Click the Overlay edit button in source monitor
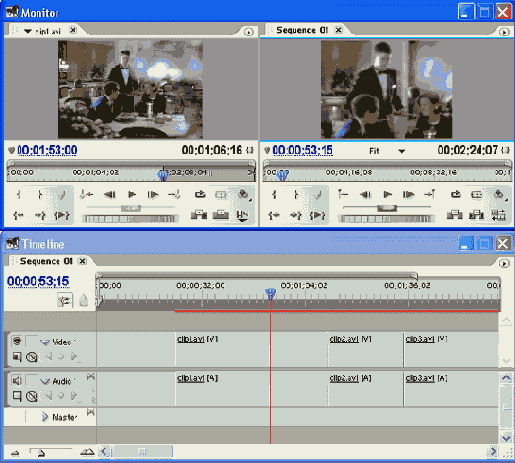This screenshot has width=515, height=463. click(221, 215)
